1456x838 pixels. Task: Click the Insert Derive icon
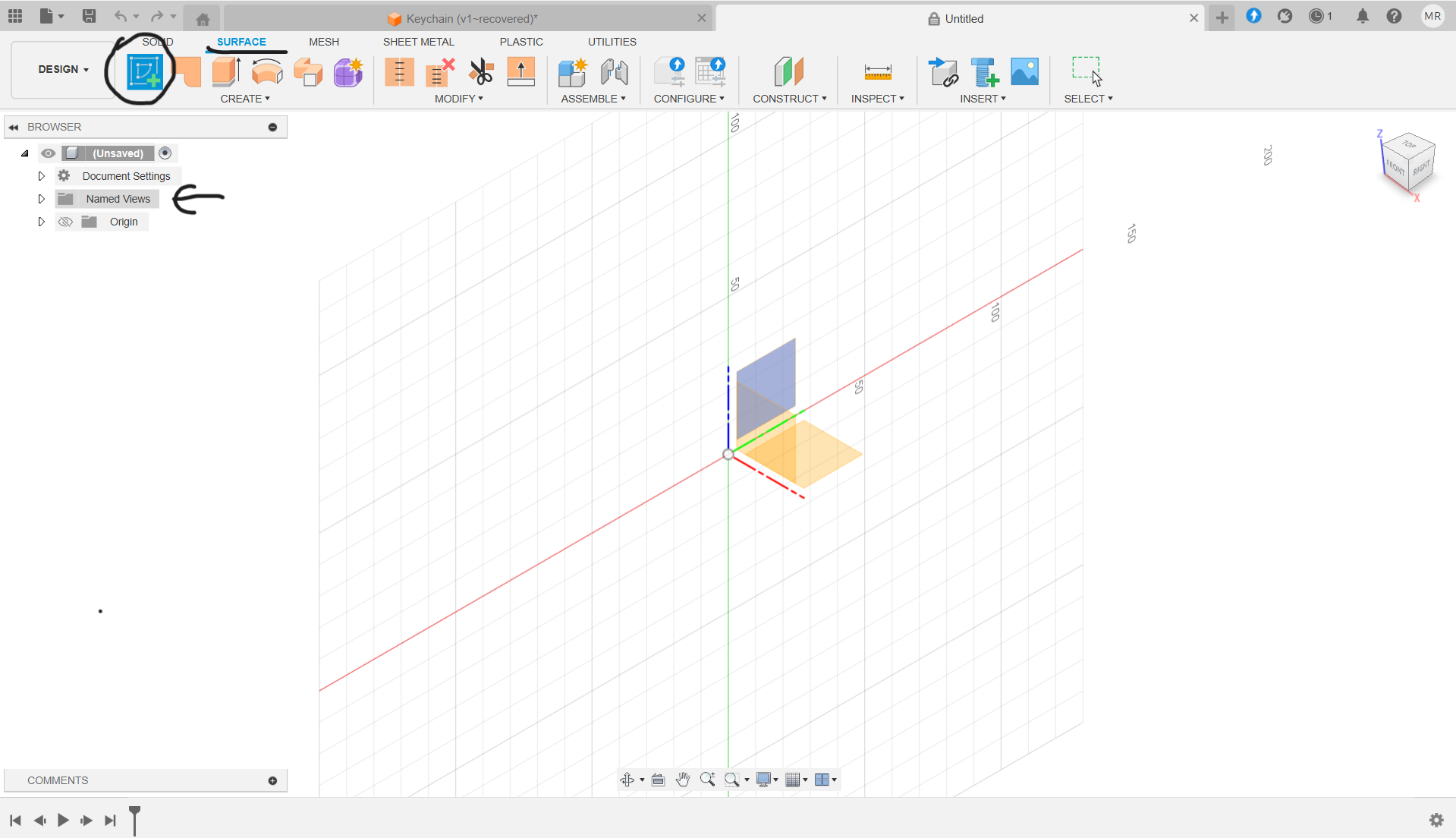944,72
